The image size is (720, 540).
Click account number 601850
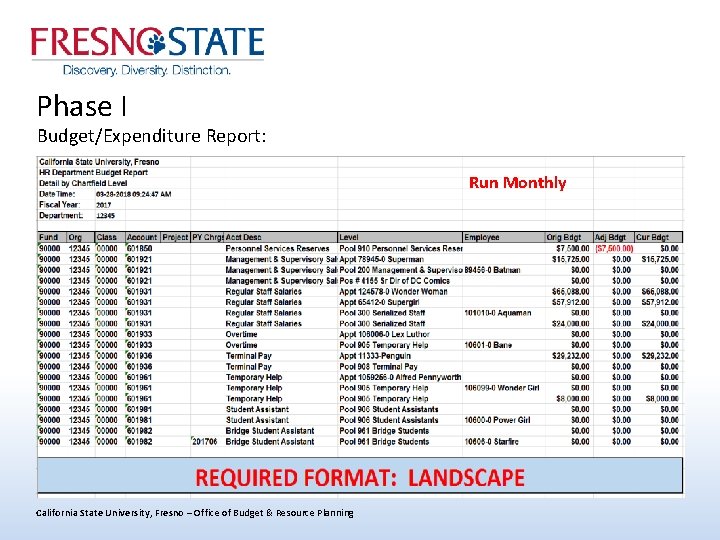[x=140, y=248]
